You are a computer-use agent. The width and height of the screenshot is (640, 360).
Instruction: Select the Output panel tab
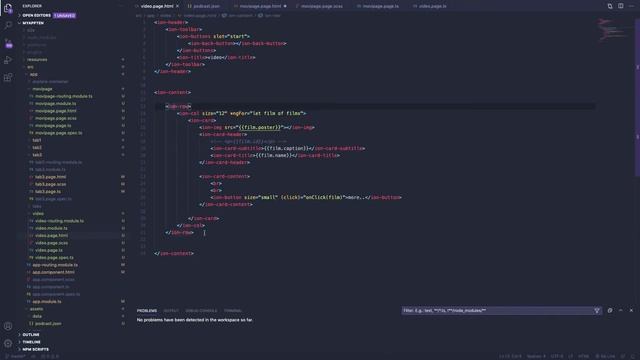coord(171,311)
